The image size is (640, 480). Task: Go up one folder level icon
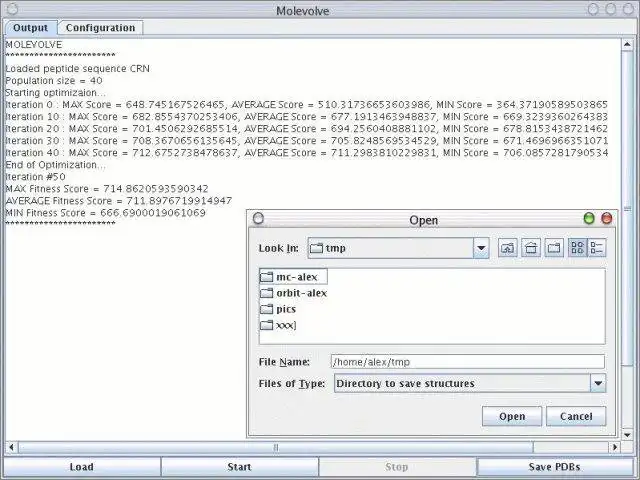507,248
